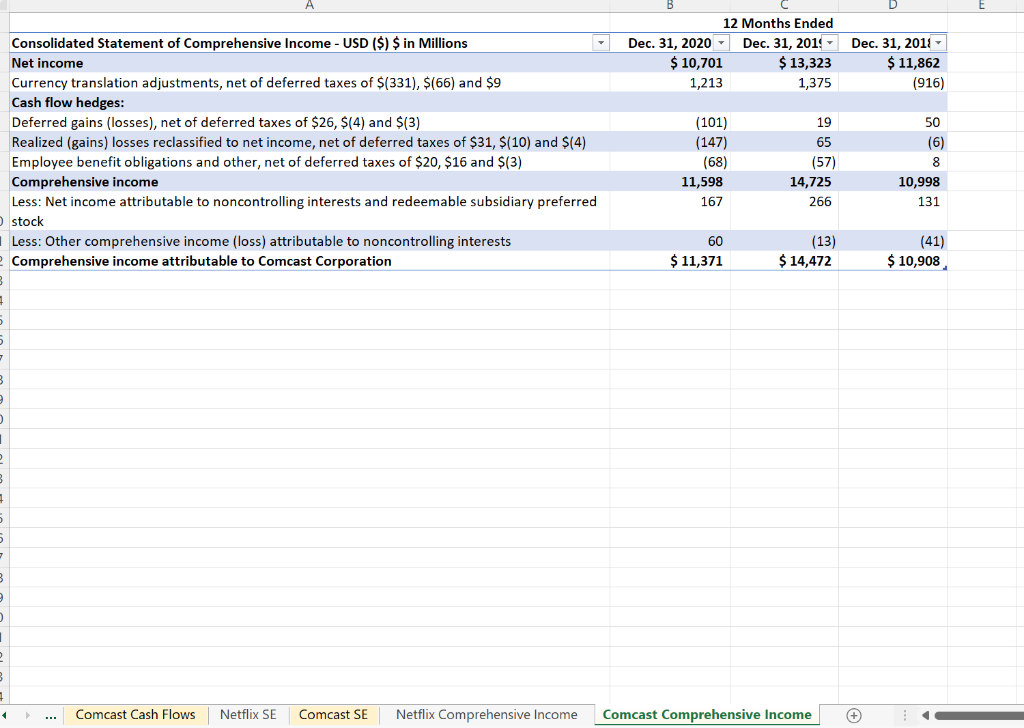Viewport: 1024px width, 728px height.
Task: Open the Dec. 31, 2018 filter dropdown
Action: [937, 42]
